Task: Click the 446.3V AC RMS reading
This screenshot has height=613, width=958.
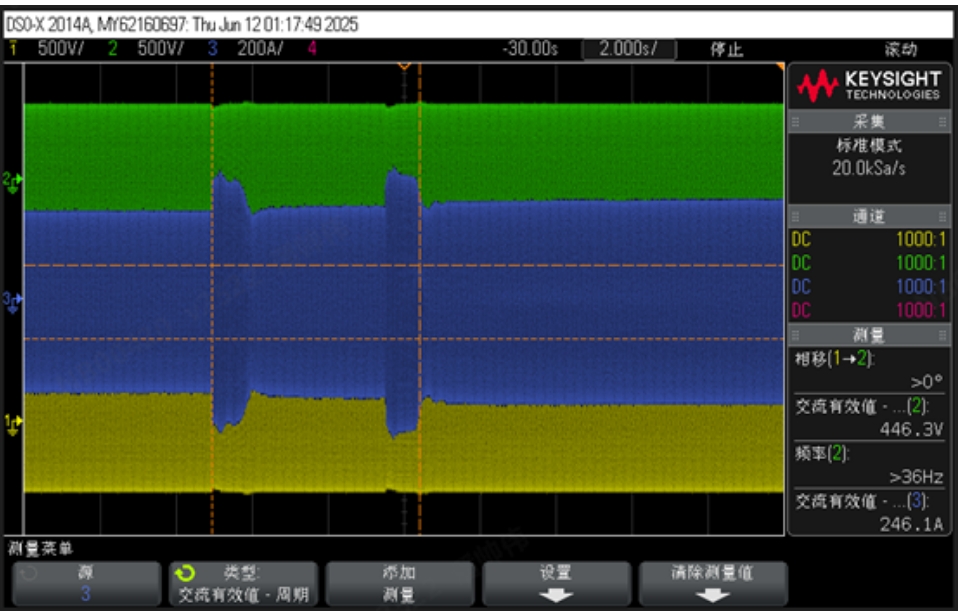Action: (911, 430)
